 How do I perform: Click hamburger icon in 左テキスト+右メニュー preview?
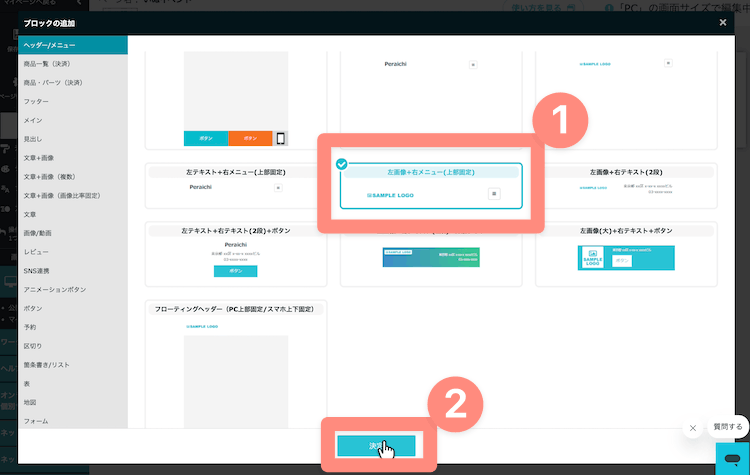pyautogui.click(x=278, y=188)
